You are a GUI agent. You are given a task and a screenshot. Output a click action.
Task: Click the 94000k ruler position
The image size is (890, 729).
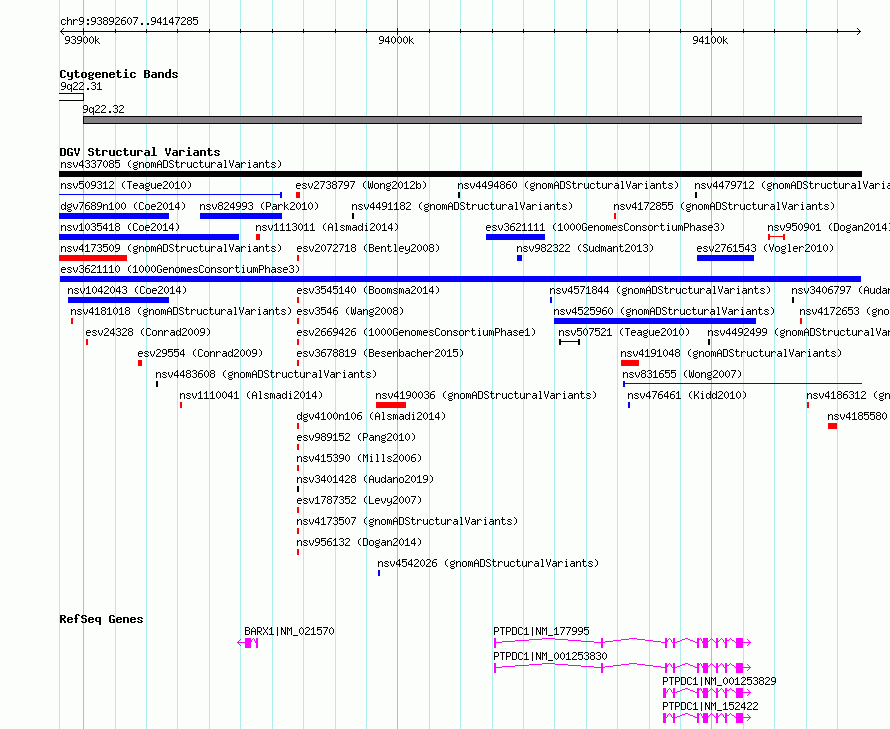[x=396, y=40]
